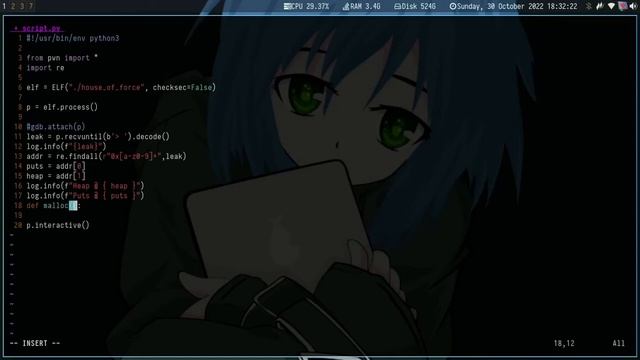This screenshot has width=640, height=360.
Task: Click the pink tray icon beside the Wi-Fi
Action: 622,6
